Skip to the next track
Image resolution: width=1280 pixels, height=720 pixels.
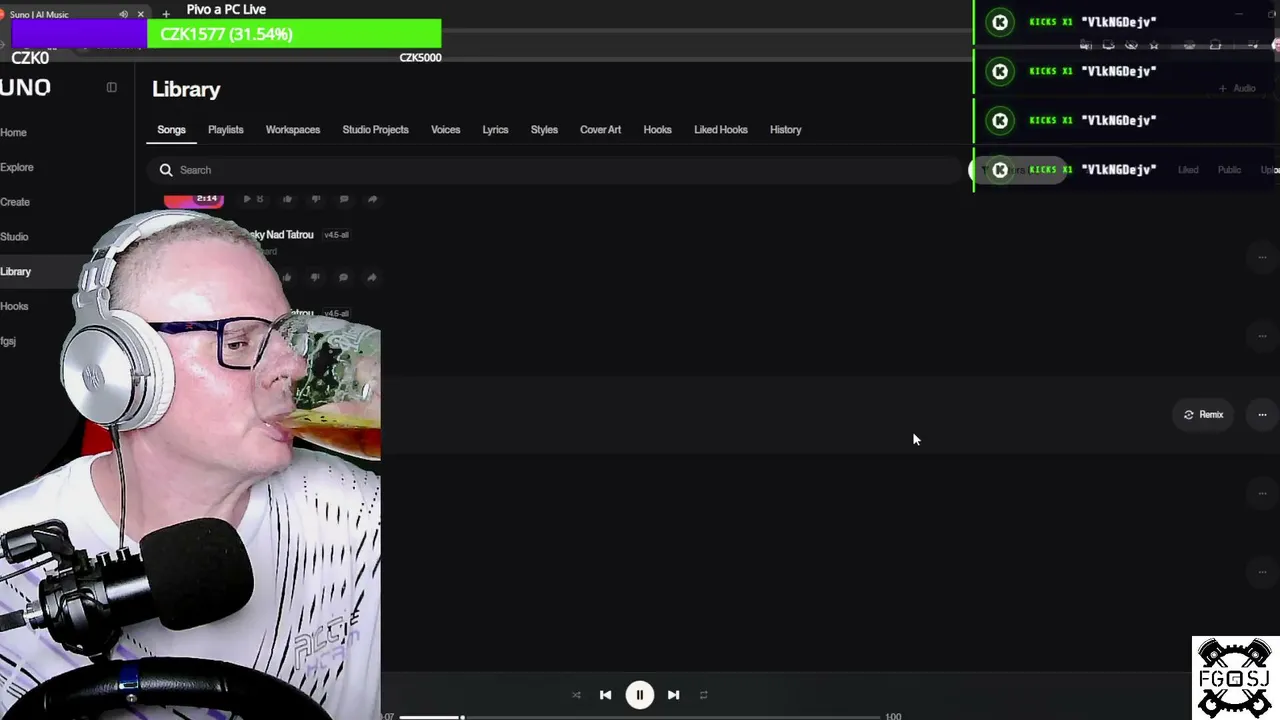673,695
